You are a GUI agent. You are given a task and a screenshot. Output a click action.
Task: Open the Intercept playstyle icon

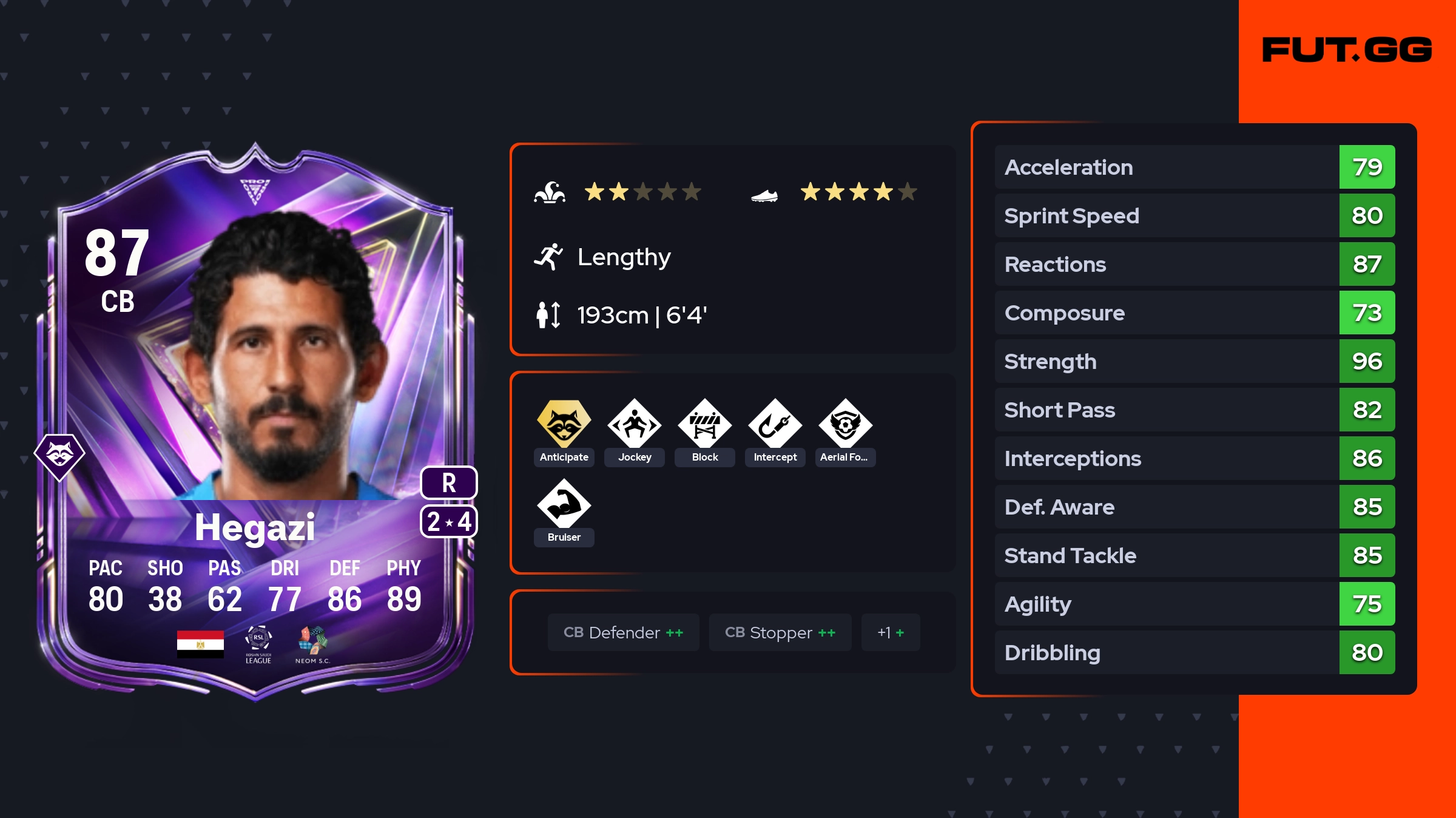click(775, 424)
